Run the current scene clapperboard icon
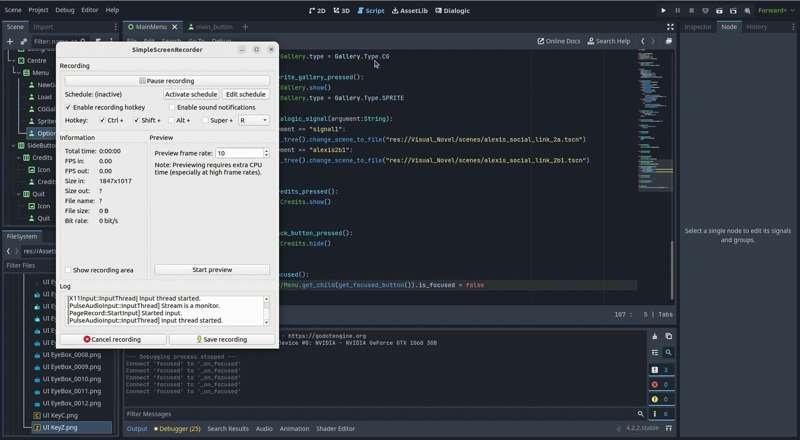This screenshot has width=800, height=440. 719,11
